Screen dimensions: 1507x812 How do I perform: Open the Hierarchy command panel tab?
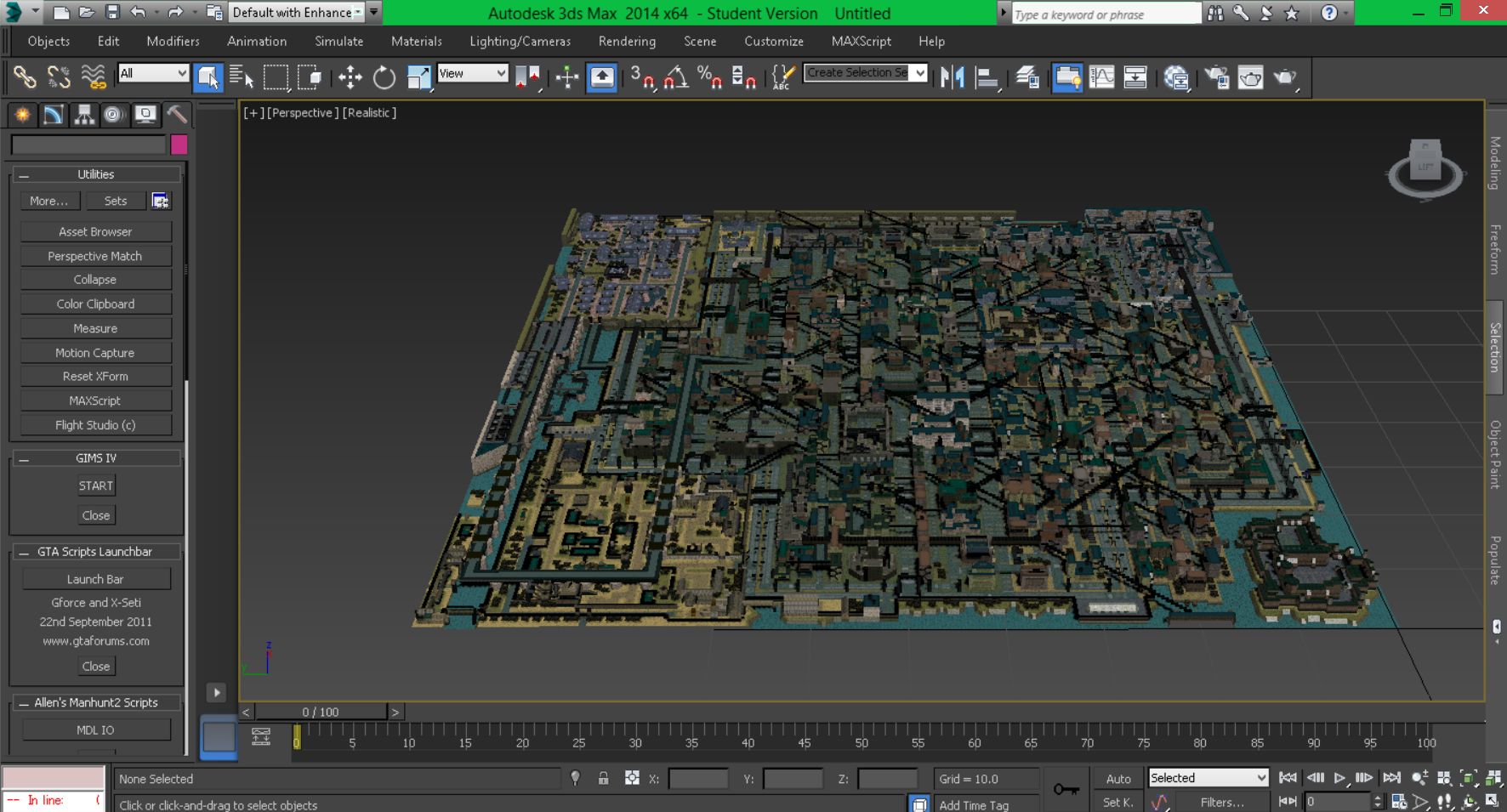tap(83, 114)
